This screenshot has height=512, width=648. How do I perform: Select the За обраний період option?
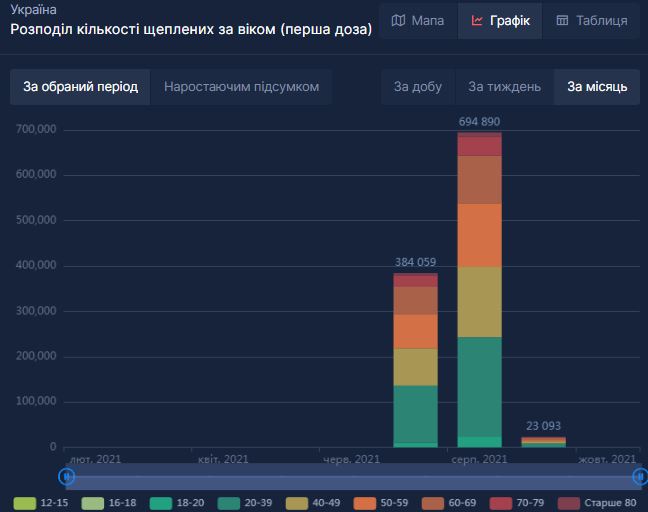pos(80,87)
